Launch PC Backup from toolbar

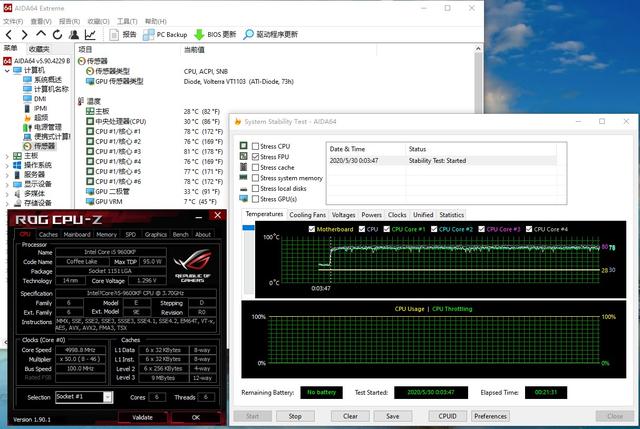[165, 35]
